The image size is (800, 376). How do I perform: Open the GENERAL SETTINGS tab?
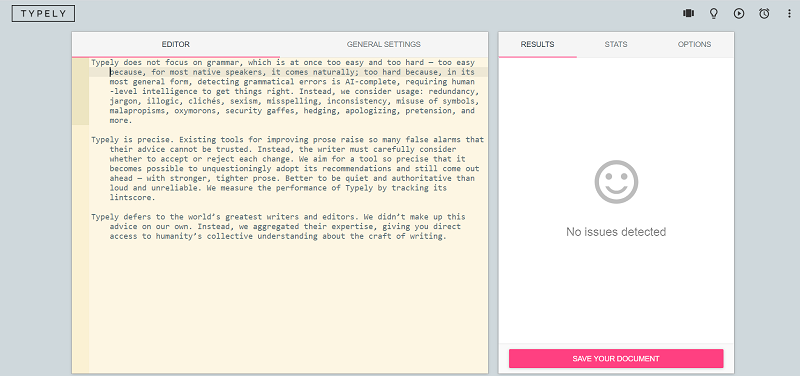pos(384,44)
